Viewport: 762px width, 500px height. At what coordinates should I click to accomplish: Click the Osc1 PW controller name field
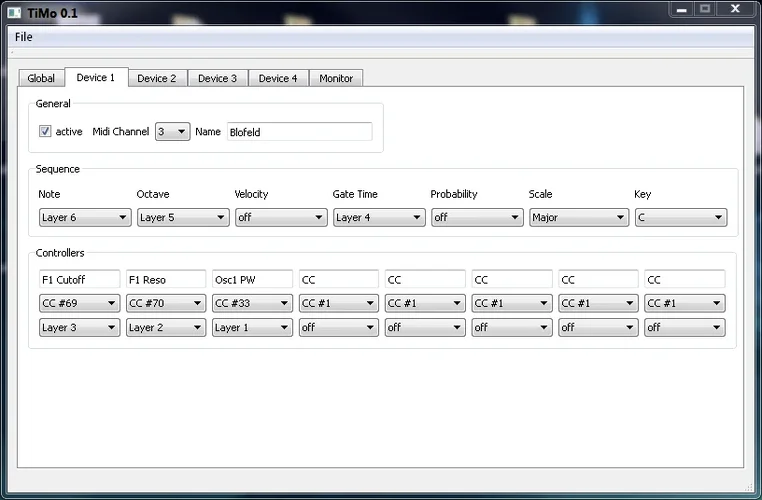click(x=252, y=279)
